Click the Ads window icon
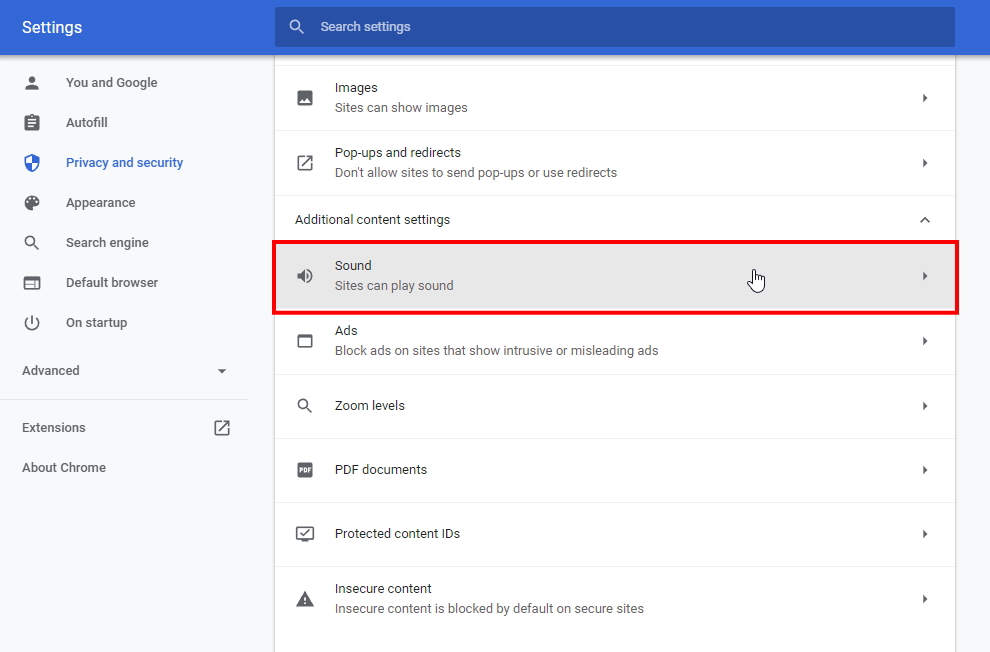 tap(305, 341)
